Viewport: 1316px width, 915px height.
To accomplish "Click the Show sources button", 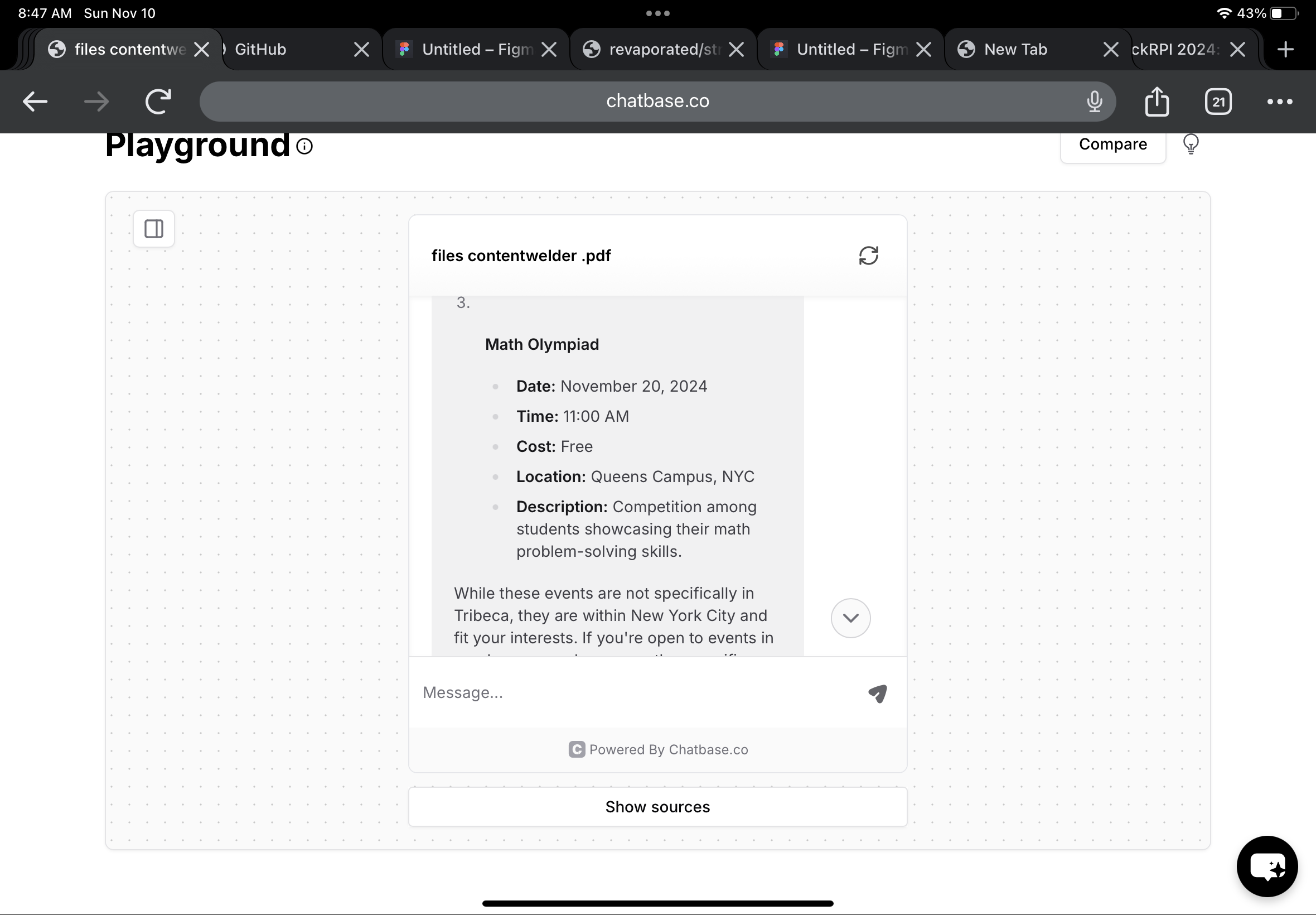I will click(657, 807).
